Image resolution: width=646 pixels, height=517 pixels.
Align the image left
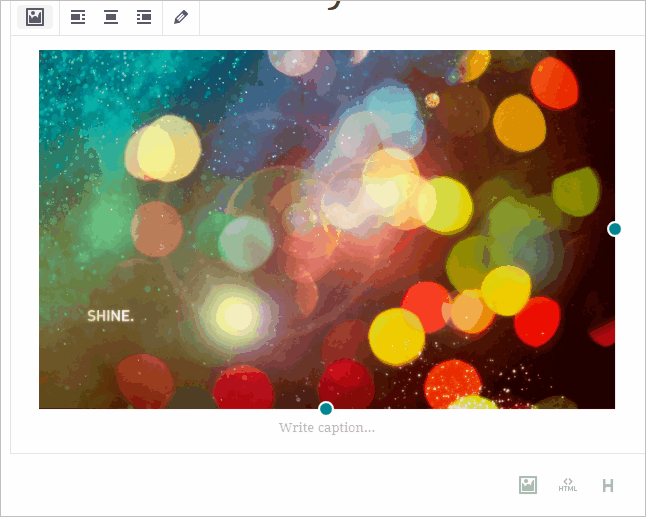[78, 17]
